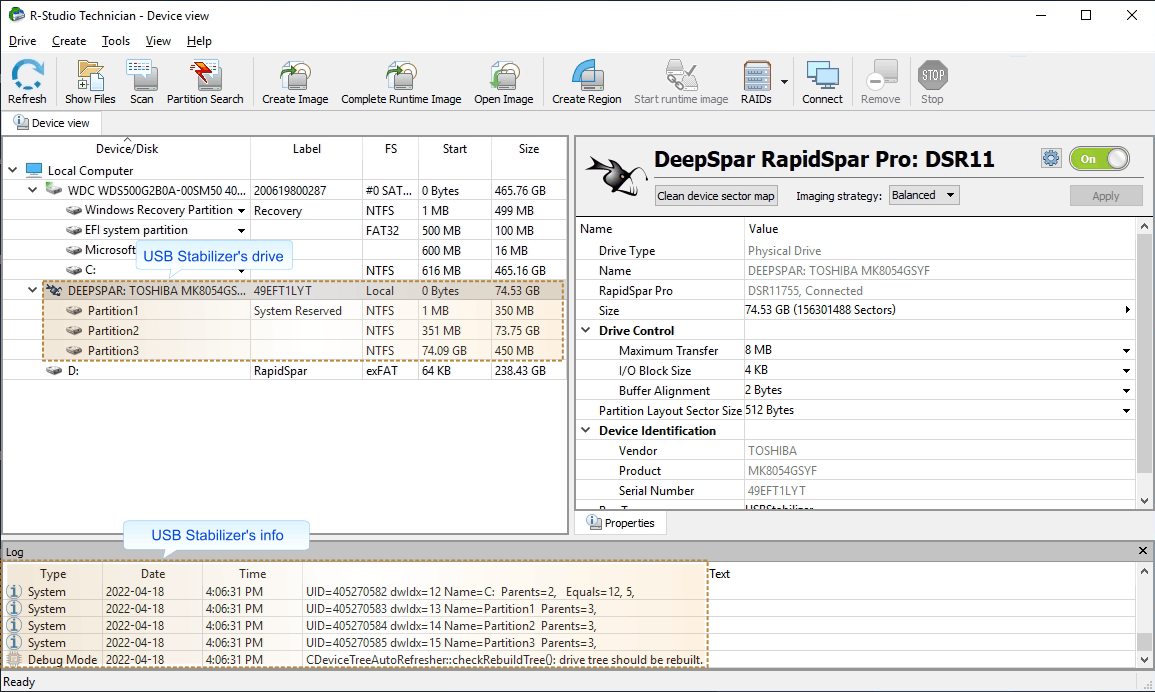This screenshot has width=1155, height=692.
Task: Click the properties panel vertical scrollbar
Action: point(1144,354)
